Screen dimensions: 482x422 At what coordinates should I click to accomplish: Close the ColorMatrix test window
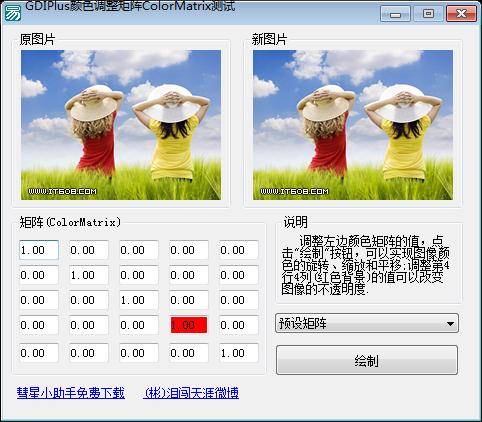tap(461, 14)
